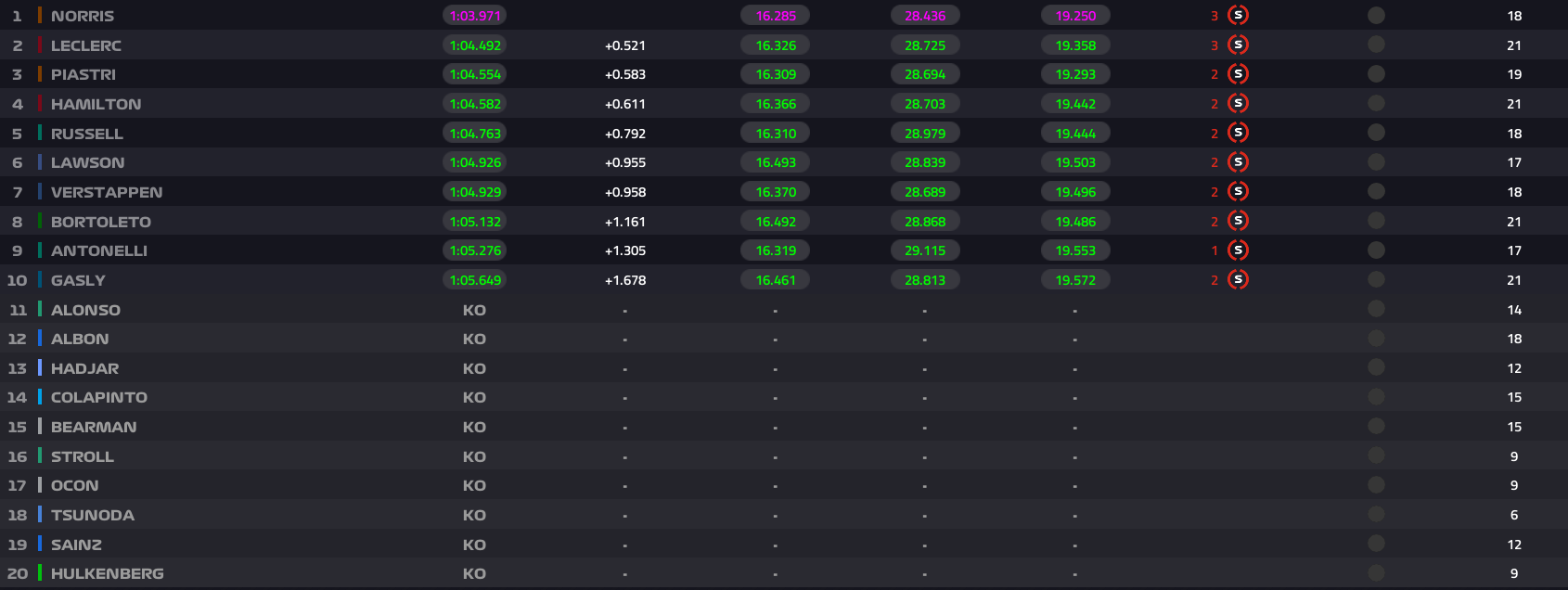
Task: Click Hamilton's red soft tyre icon
Action: pos(1238,104)
